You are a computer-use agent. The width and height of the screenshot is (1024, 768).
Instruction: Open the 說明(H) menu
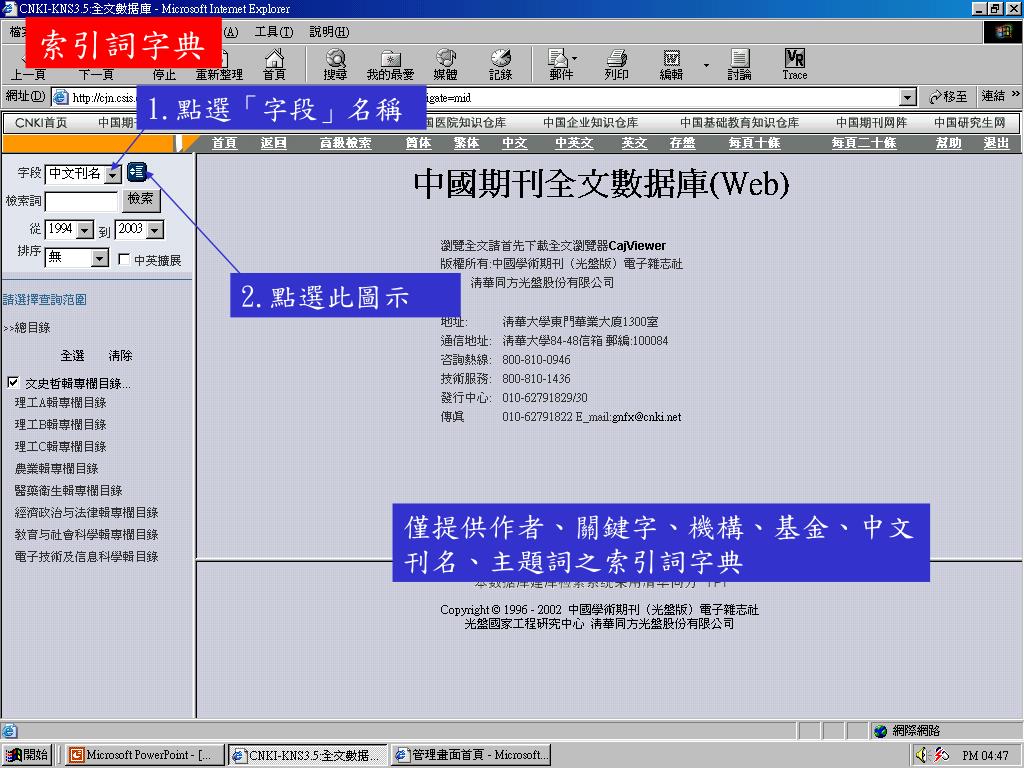[x=329, y=31]
